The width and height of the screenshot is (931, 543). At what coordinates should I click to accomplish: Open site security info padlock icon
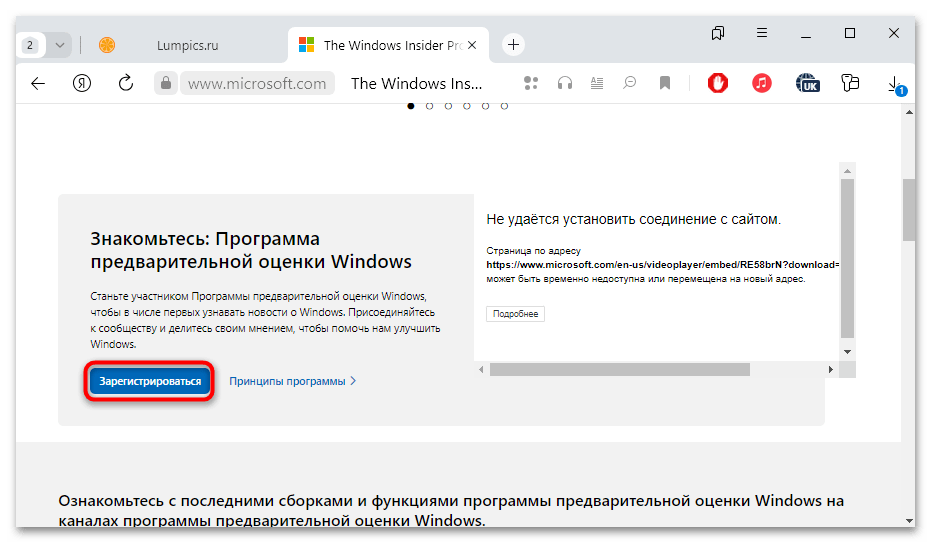click(166, 83)
